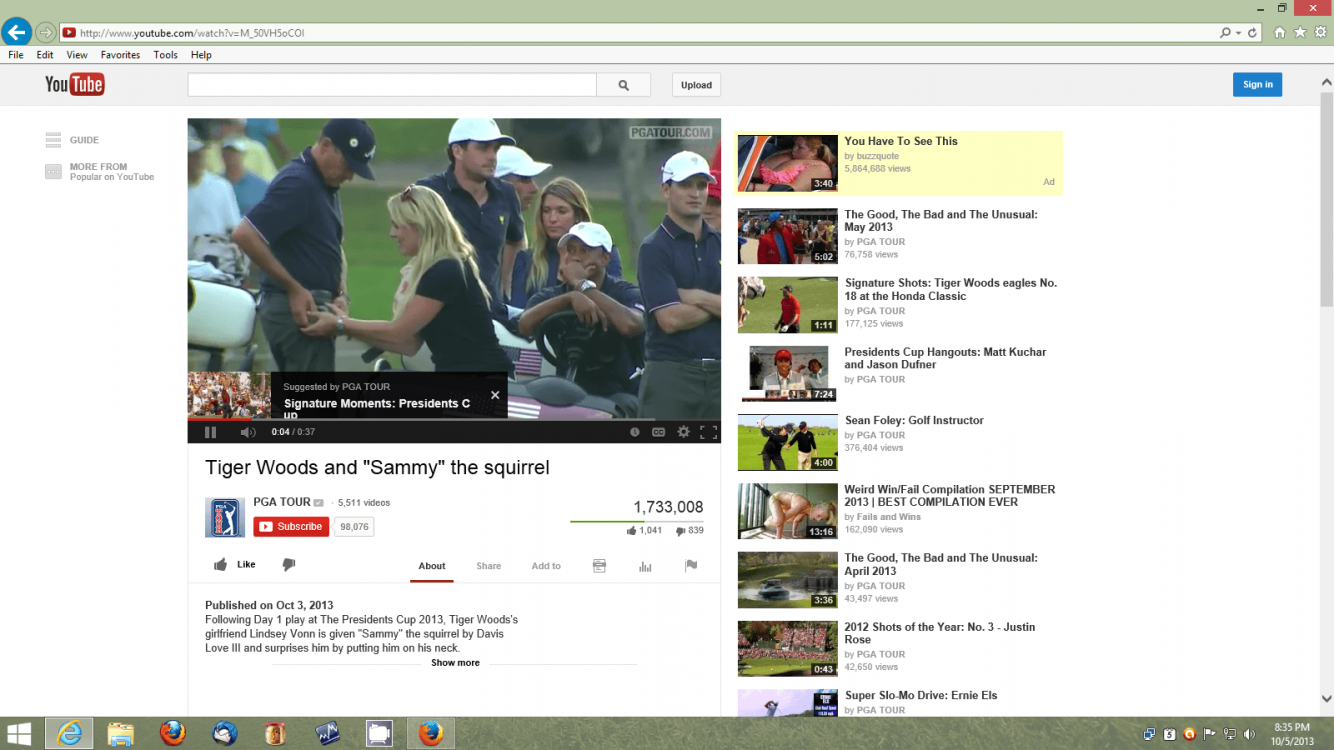Click the video progress bar

pyautogui.click(x=454, y=419)
